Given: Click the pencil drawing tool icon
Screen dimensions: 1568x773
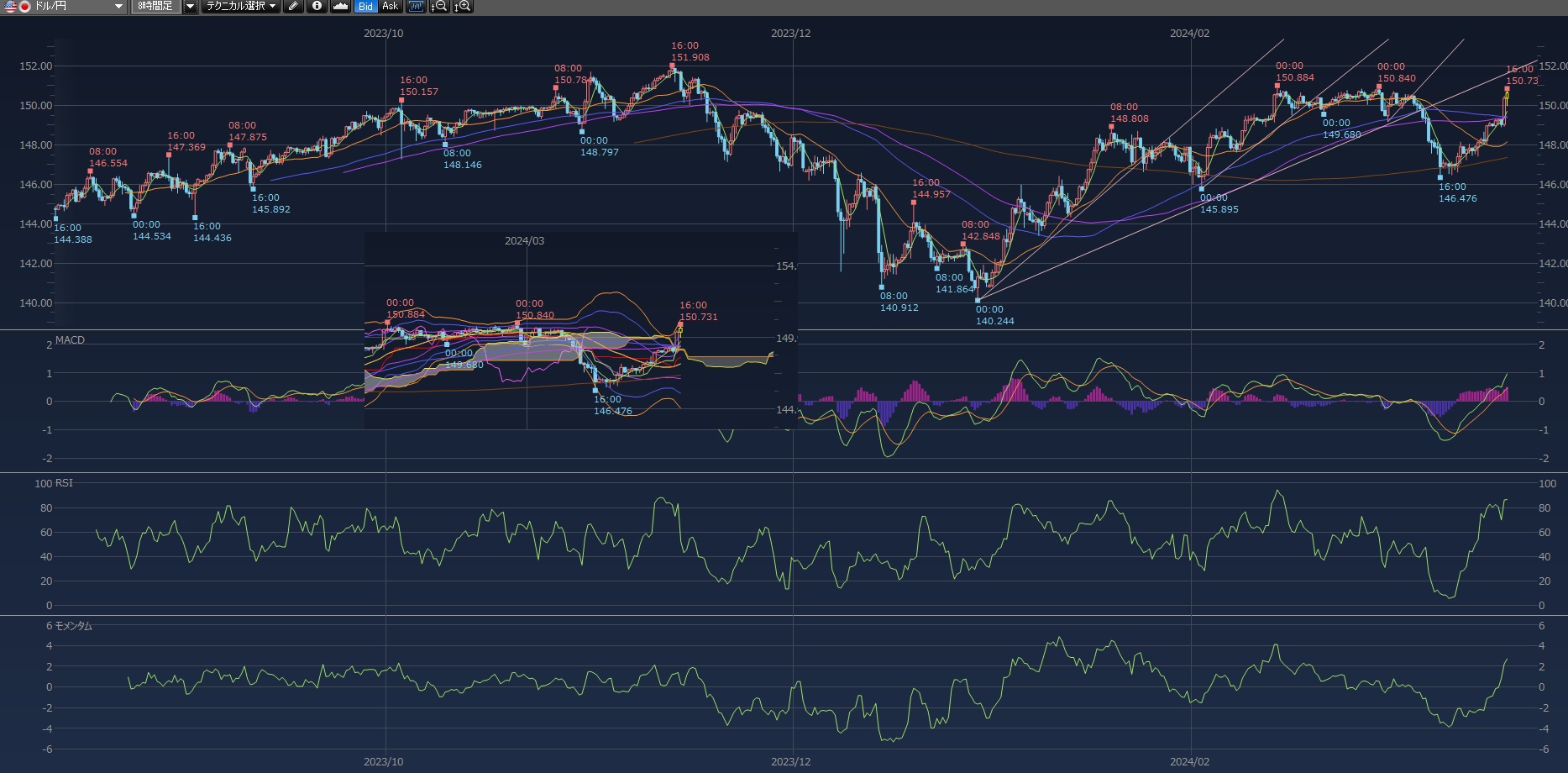Looking at the screenshot, I should pyautogui.click(x=293, y=7).
